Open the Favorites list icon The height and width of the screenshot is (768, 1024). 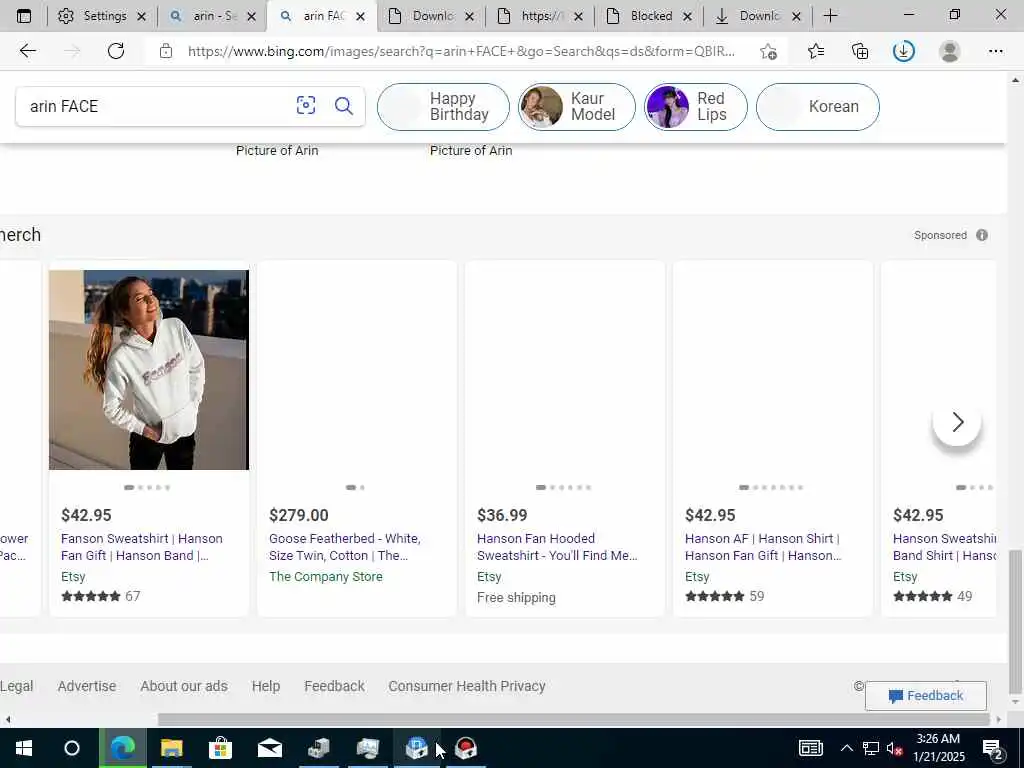816,51
